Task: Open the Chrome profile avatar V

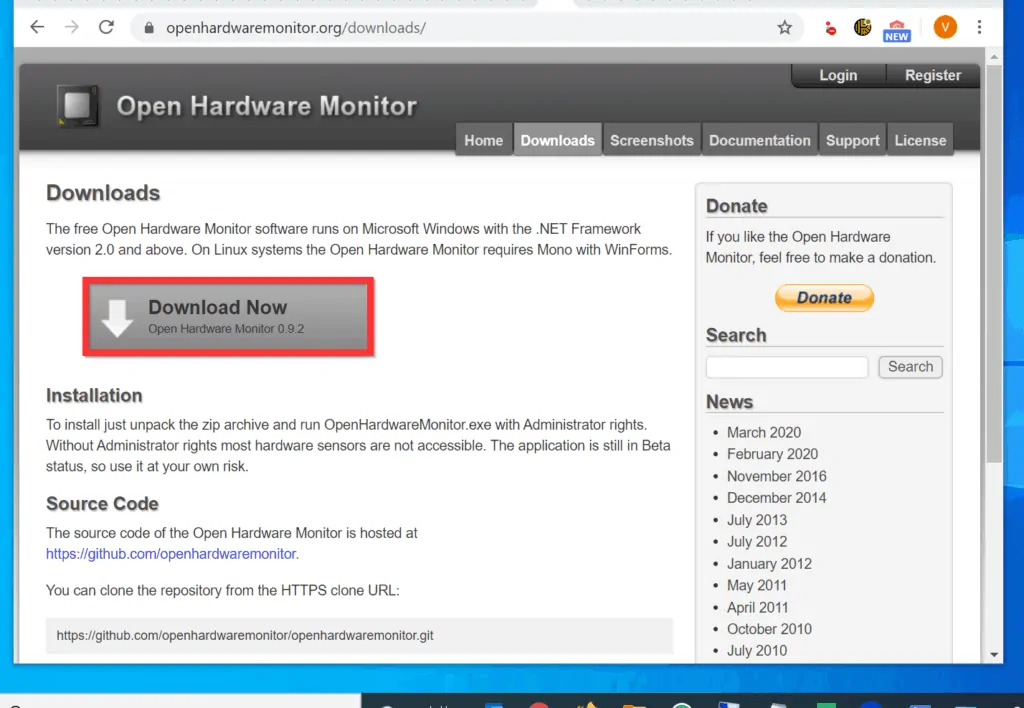Action: coord(945,27)
